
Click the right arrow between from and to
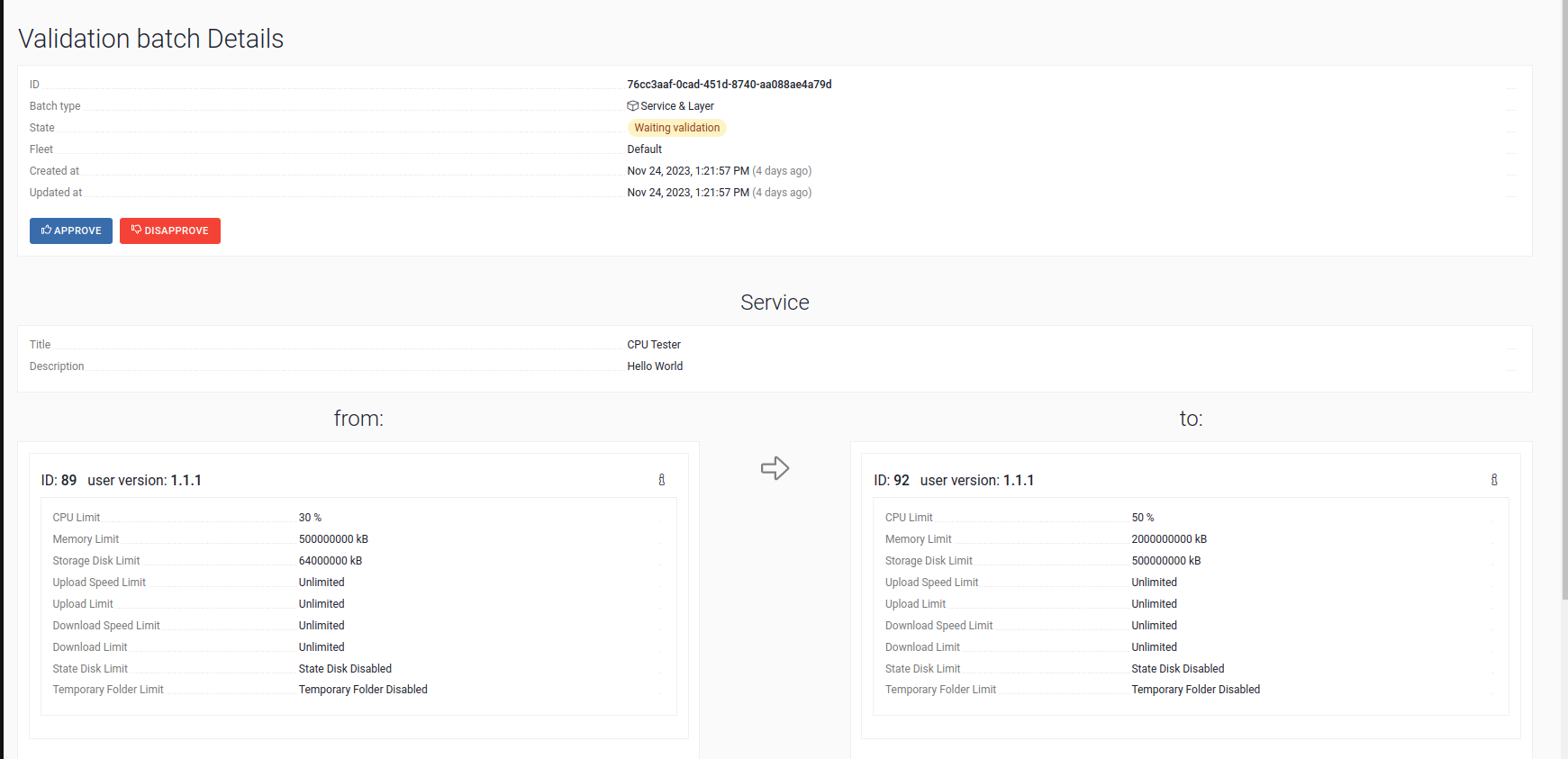coord(775,468)
